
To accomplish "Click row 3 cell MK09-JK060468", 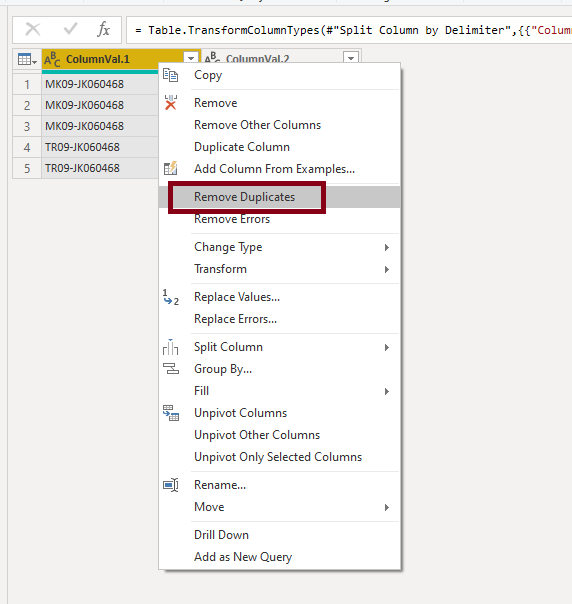I will click(100, 126).
